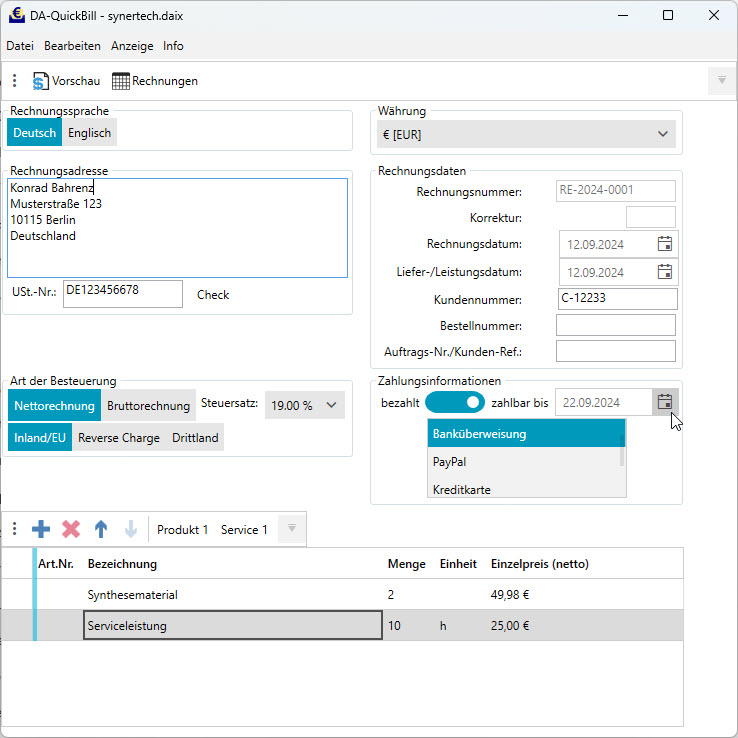The height and width of the screenshot is (738, 738).
Task: Click the Check button for USt.-Nr.
Action: tap(213, 295)
